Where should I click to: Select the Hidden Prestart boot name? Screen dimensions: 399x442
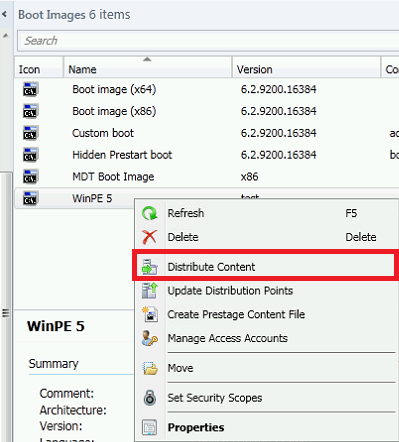click(122, 155)
